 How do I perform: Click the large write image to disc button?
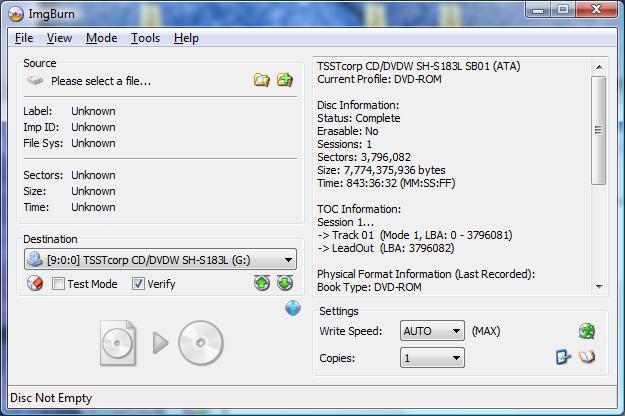tap(161, 343)
